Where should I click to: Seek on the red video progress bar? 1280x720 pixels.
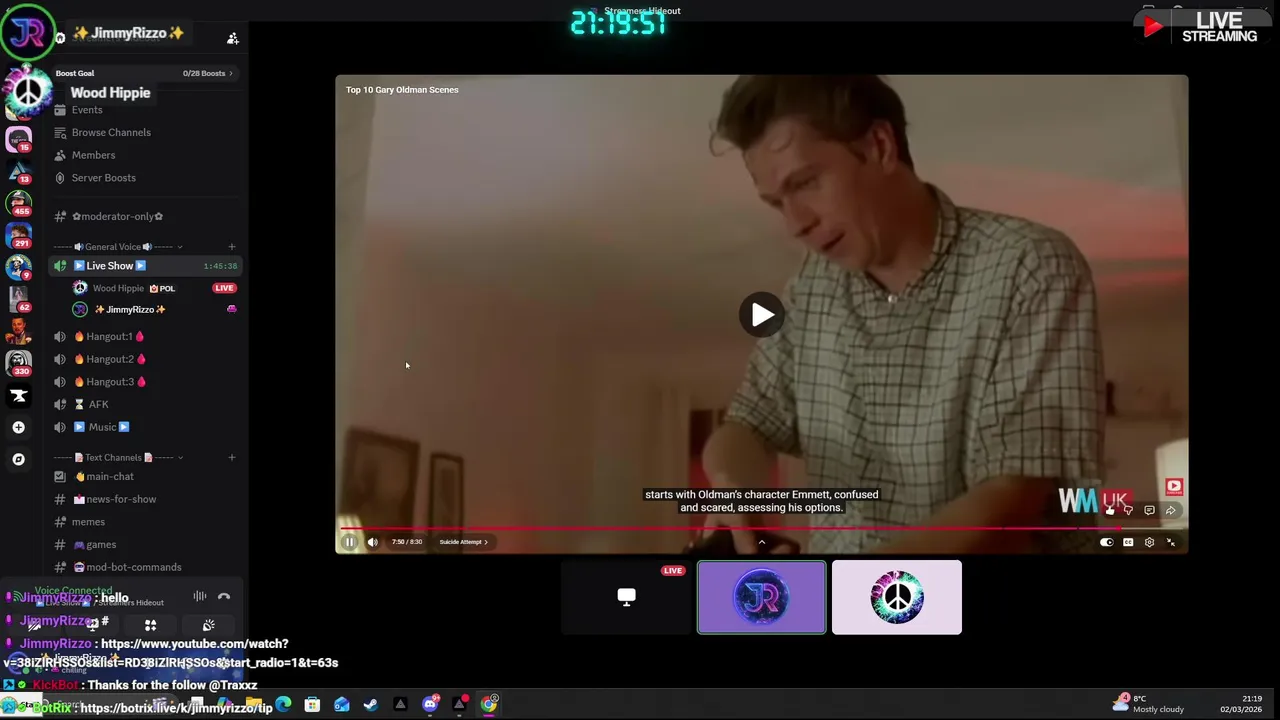[x=761, y=528]
